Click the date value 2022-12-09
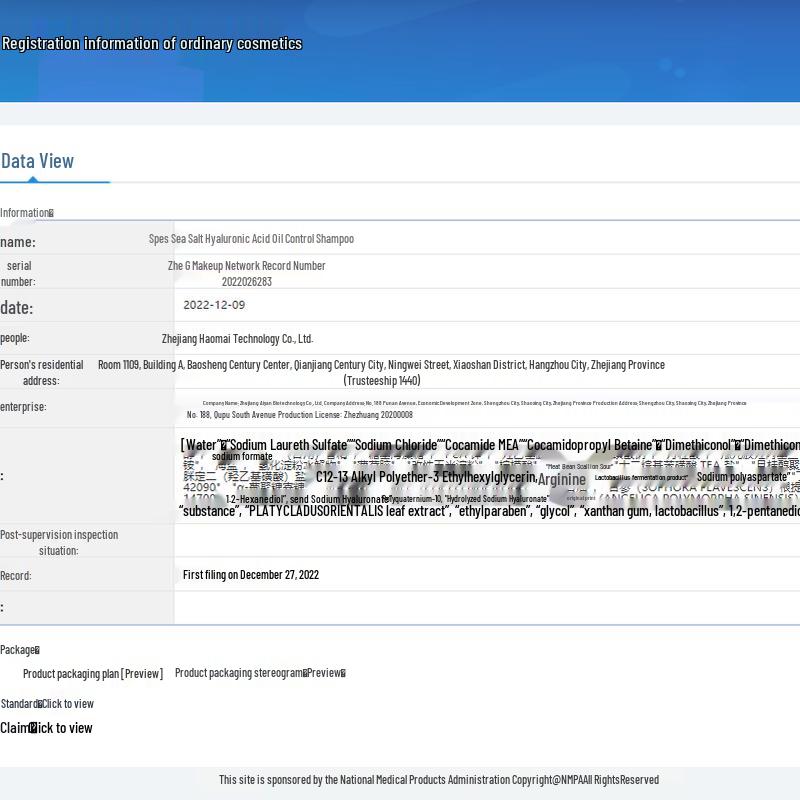Image resolution: width=800 pixels, height=800 pixels. (214, 305)
